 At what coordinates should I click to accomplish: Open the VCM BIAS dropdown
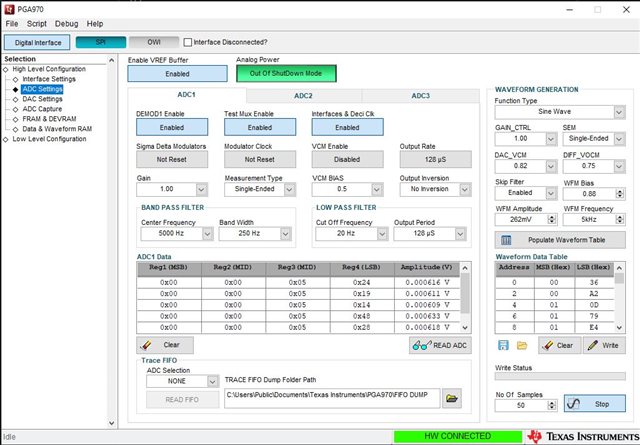377,189
